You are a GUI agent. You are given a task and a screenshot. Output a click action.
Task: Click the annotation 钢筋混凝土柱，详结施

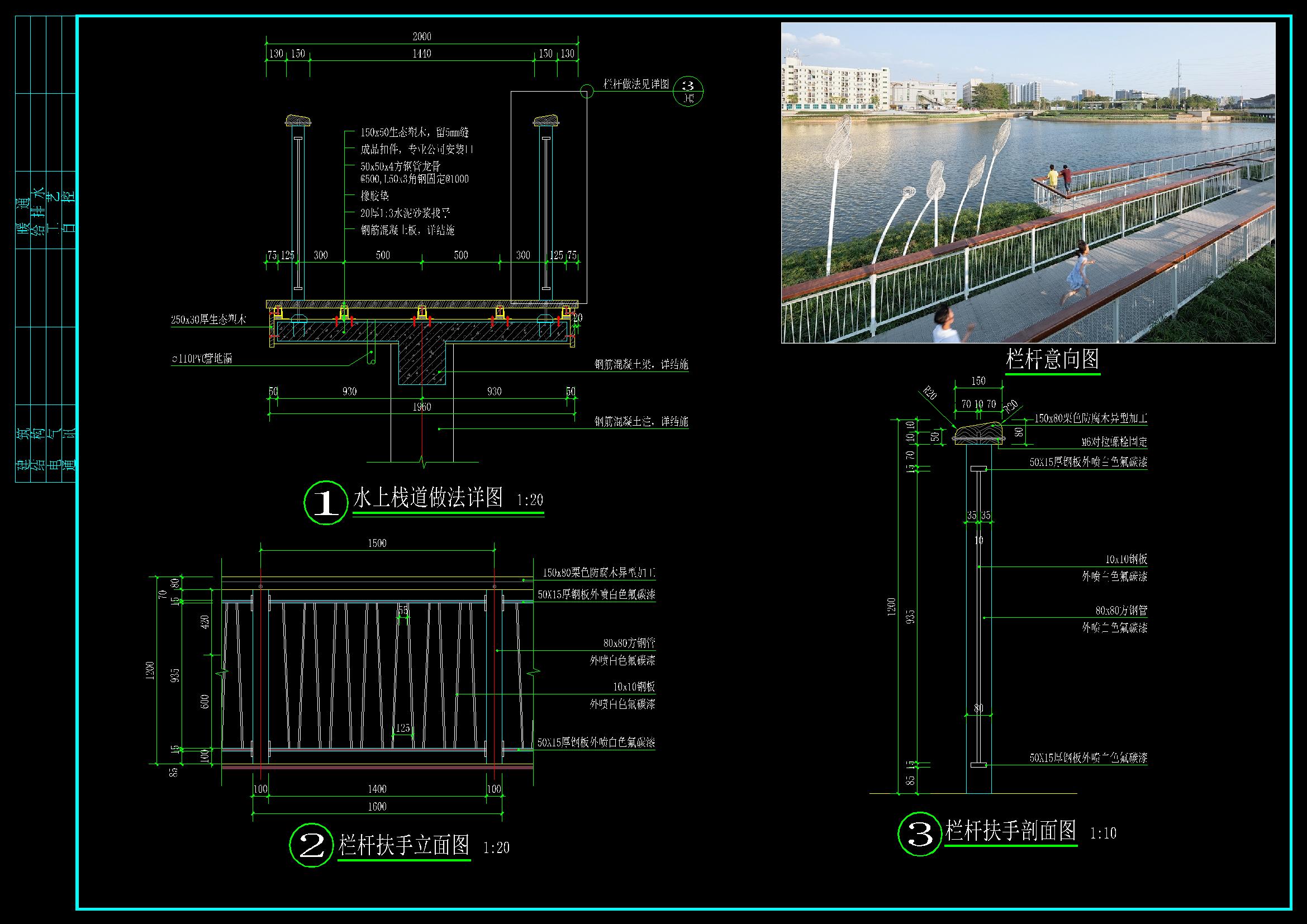tap(641, 422)
